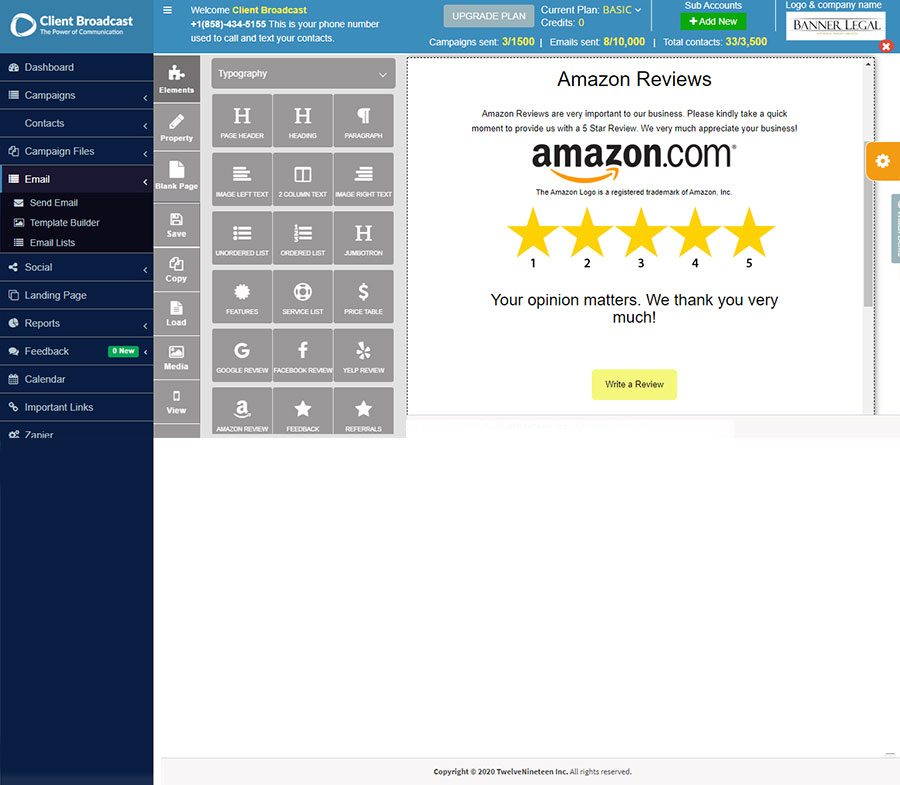Viewport: 900px width, 785px height.
Task: Click the UPGRADE PLAN button
Action: (x=488, y=16)
